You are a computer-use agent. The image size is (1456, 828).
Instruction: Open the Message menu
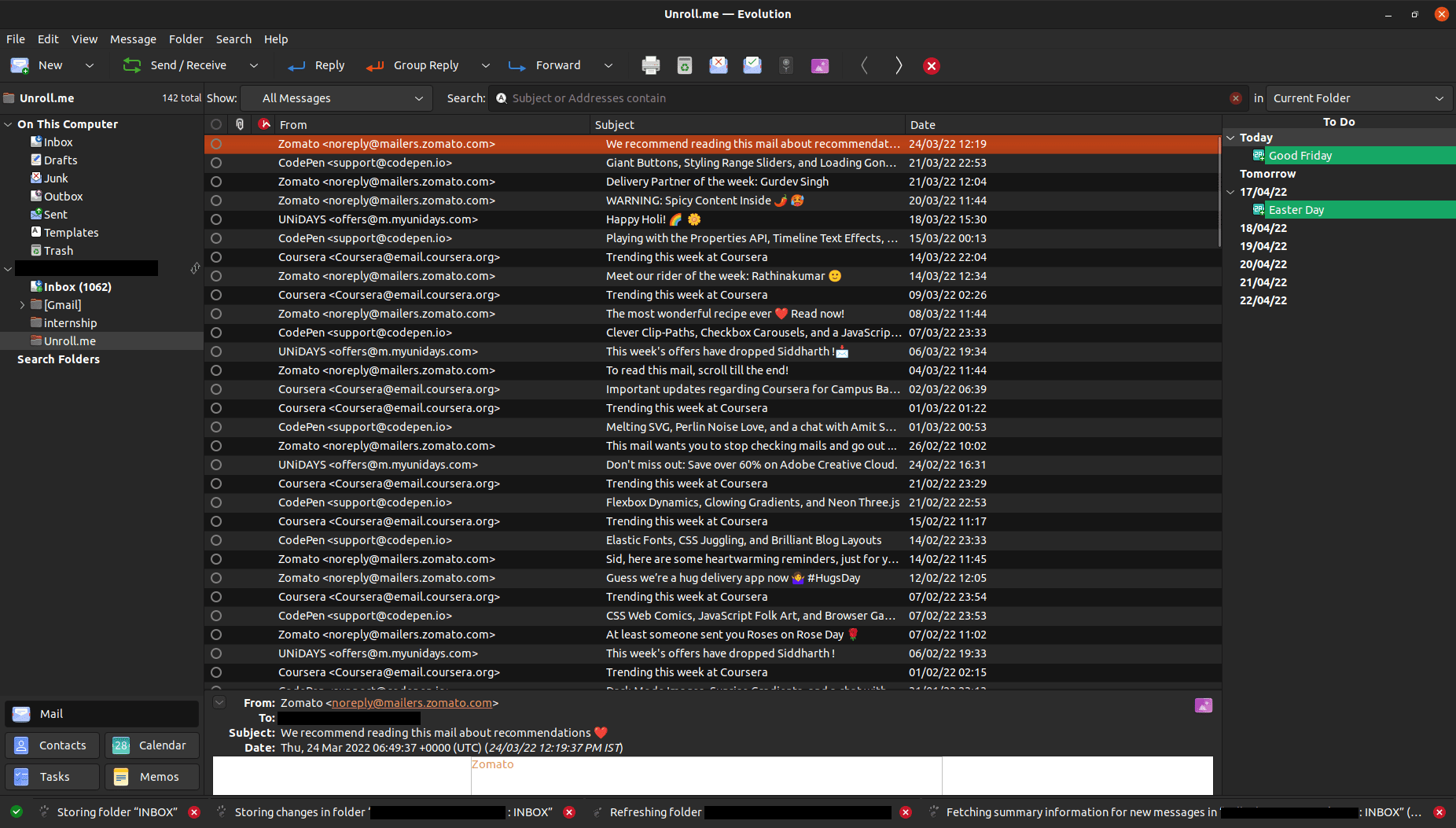click(133, 39)
